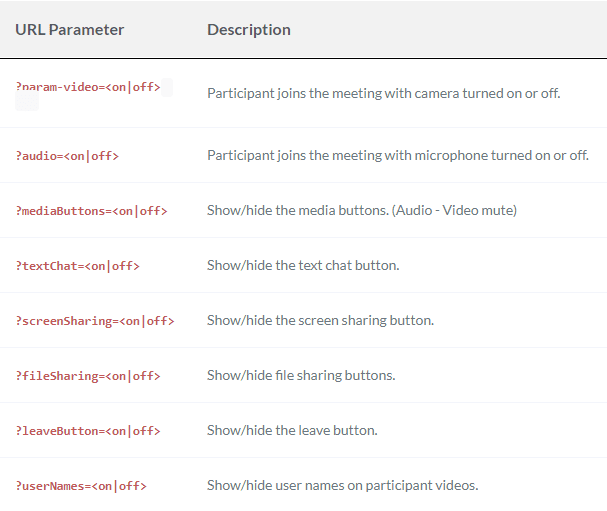607x511 pixels.
Task: Click the ?userNames=<on|off> parameter
Action: [81, 486]
